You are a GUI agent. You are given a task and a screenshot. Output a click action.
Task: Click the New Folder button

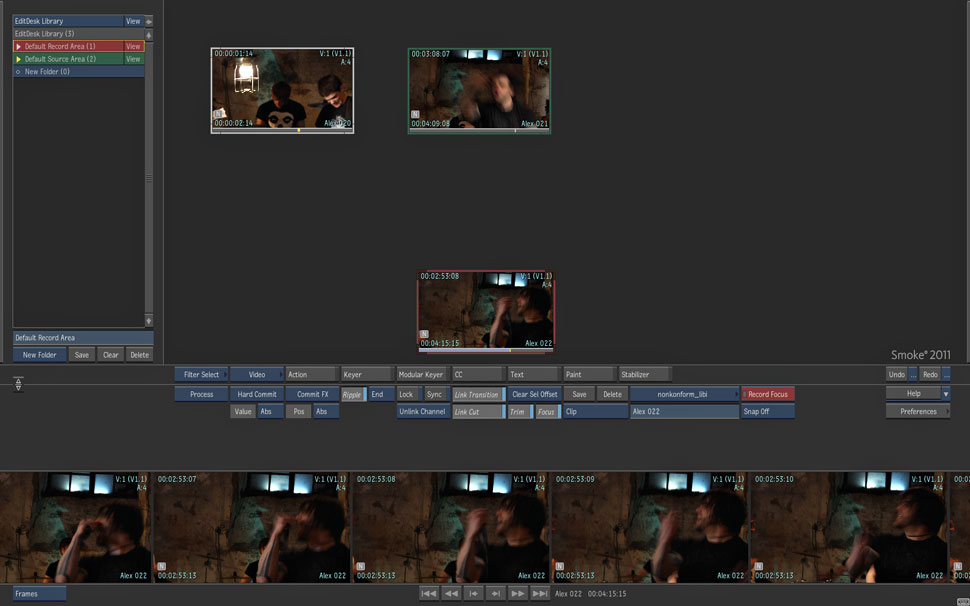click(40, 355)
